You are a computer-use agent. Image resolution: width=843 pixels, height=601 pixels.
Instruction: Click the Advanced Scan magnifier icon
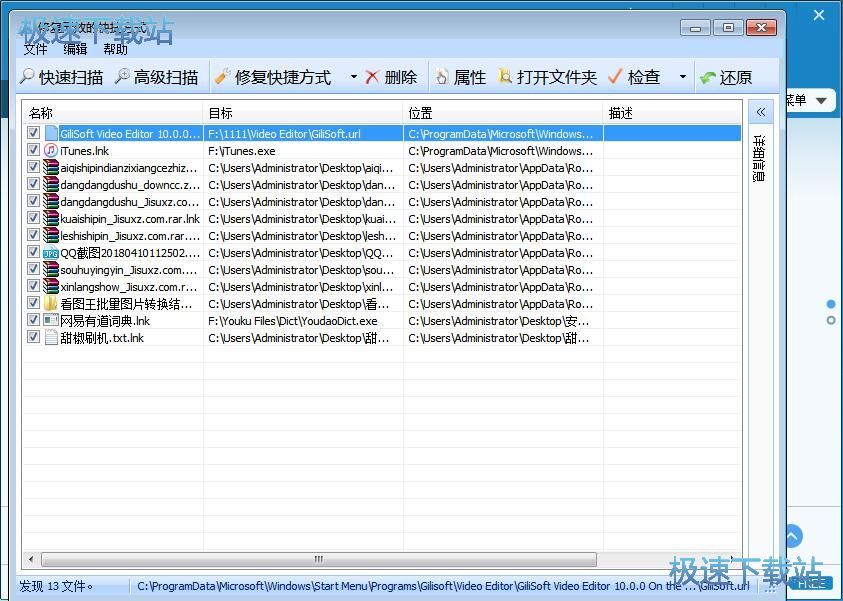122,76
